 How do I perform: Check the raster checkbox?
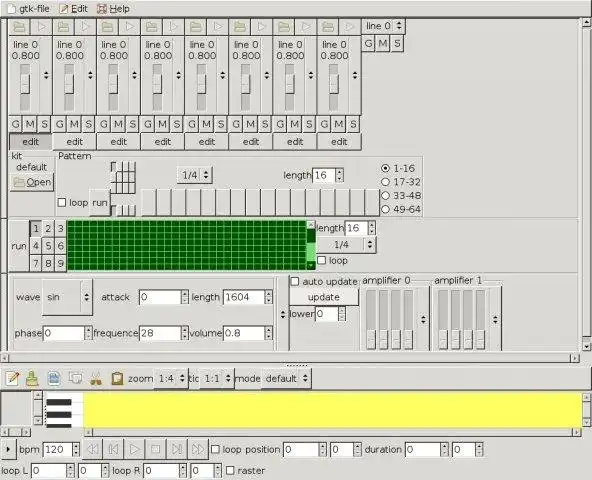coord(230,471)
